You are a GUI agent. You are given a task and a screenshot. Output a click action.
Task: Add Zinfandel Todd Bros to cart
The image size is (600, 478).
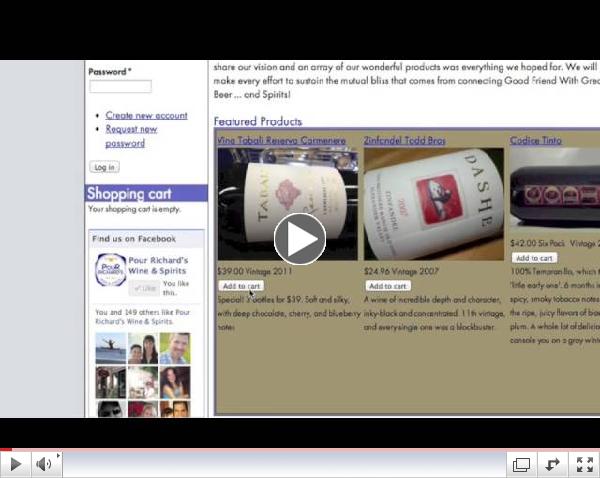click(x=387, y=286)
